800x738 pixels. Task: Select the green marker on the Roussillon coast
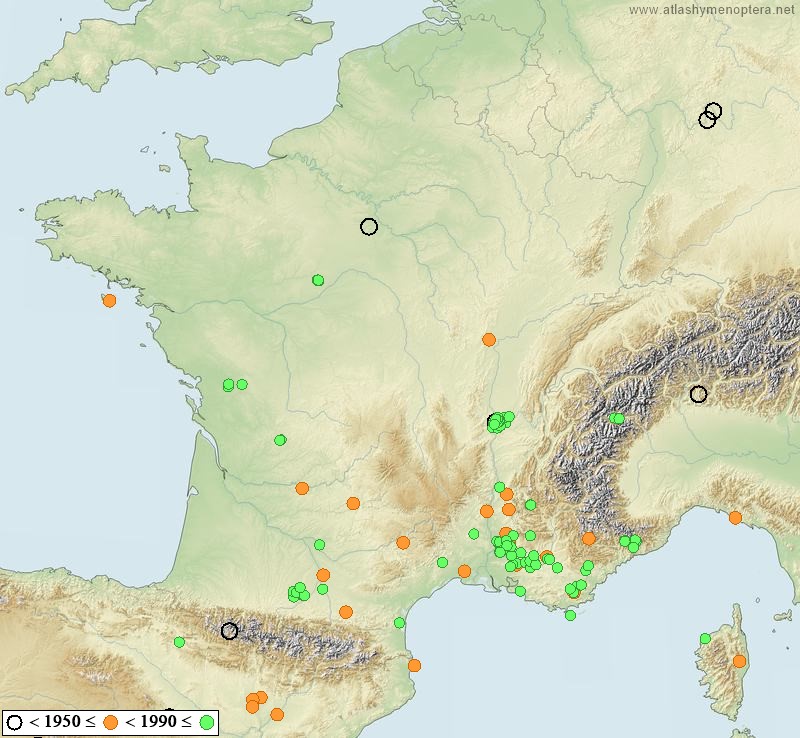pyautogui.click(x=399, y=623)
